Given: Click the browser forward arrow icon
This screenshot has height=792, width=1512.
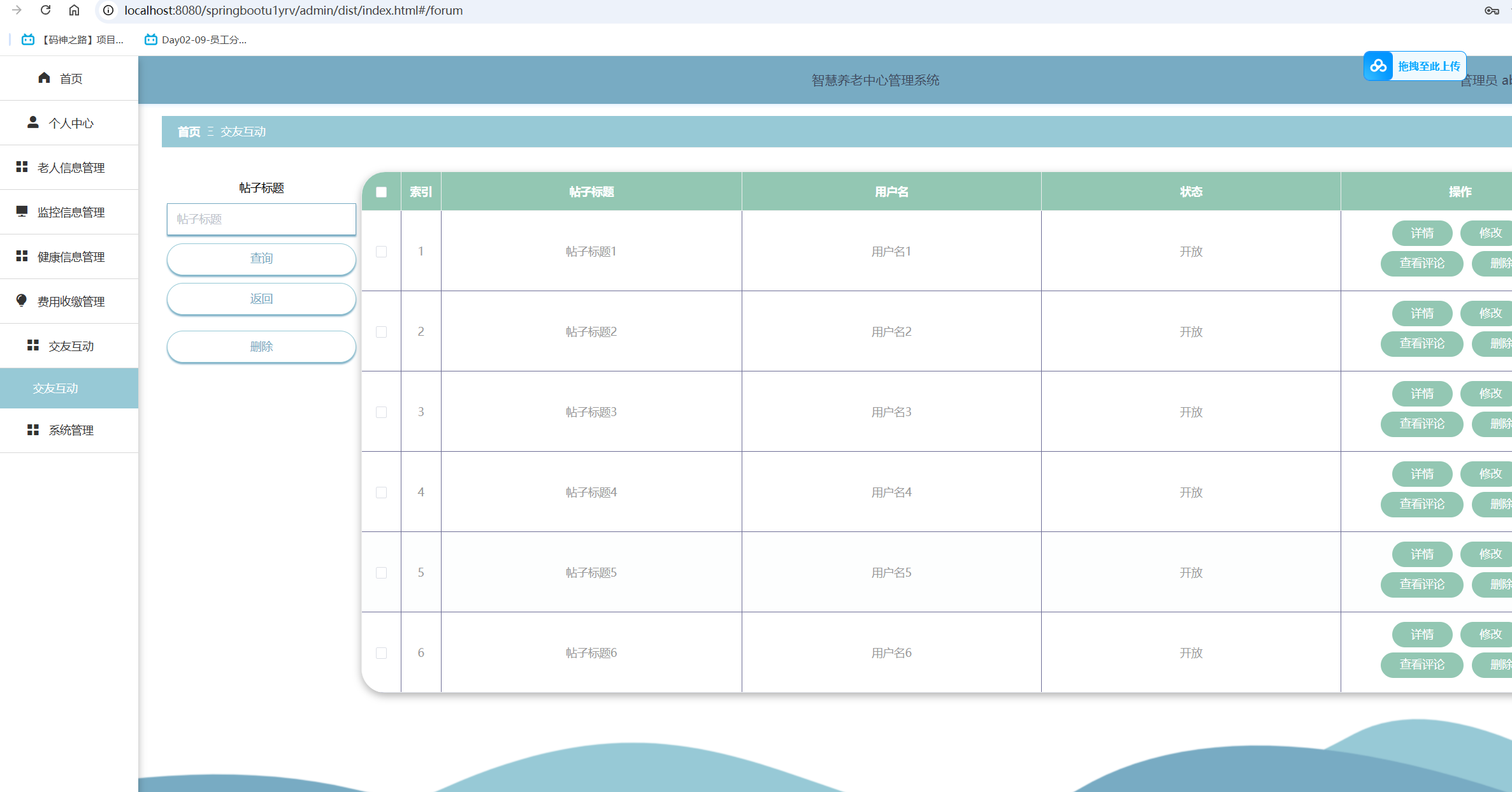Looking at the screenshot, I should (17, 10).
